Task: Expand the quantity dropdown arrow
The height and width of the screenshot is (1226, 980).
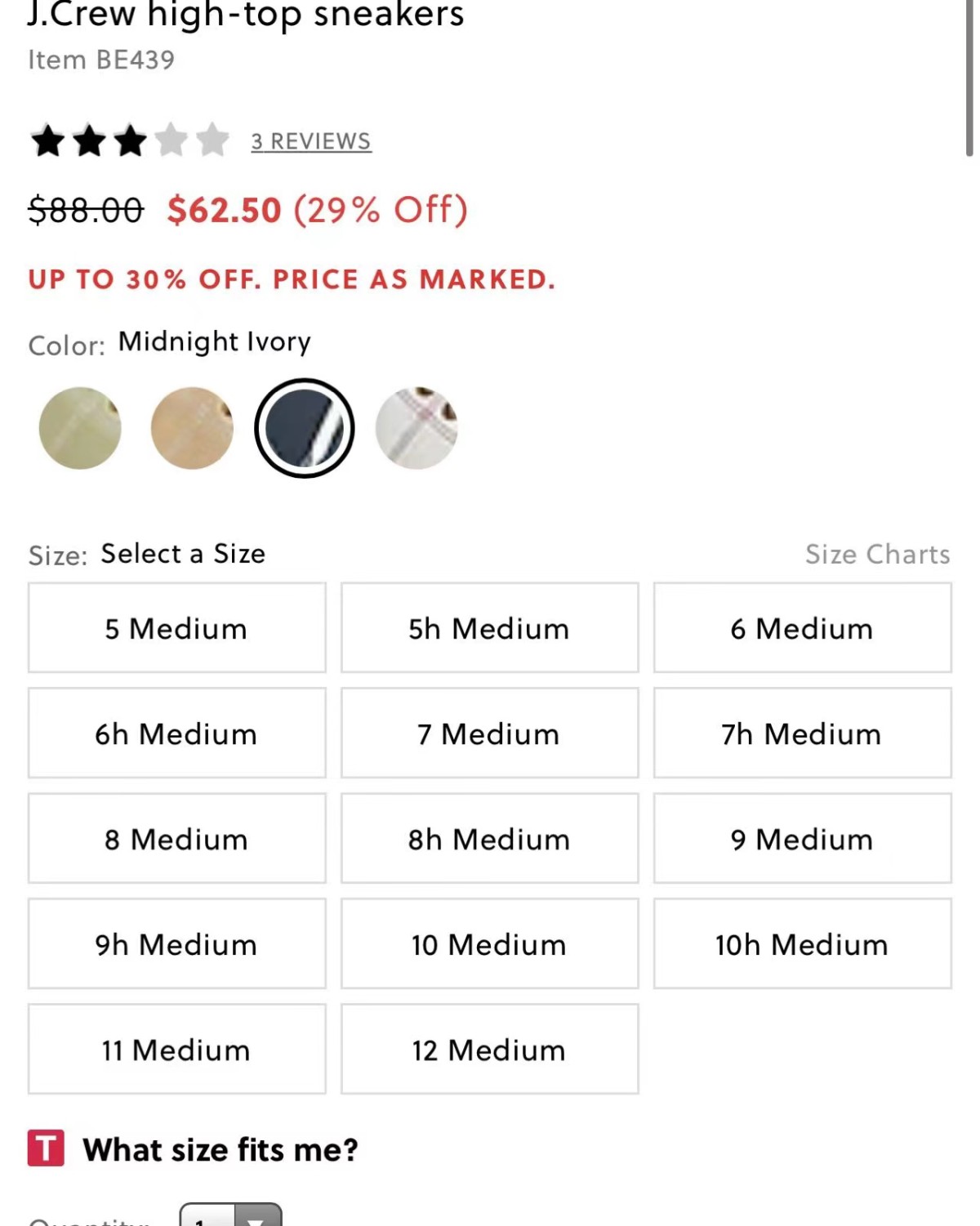Action: (x=256, y=1219)
